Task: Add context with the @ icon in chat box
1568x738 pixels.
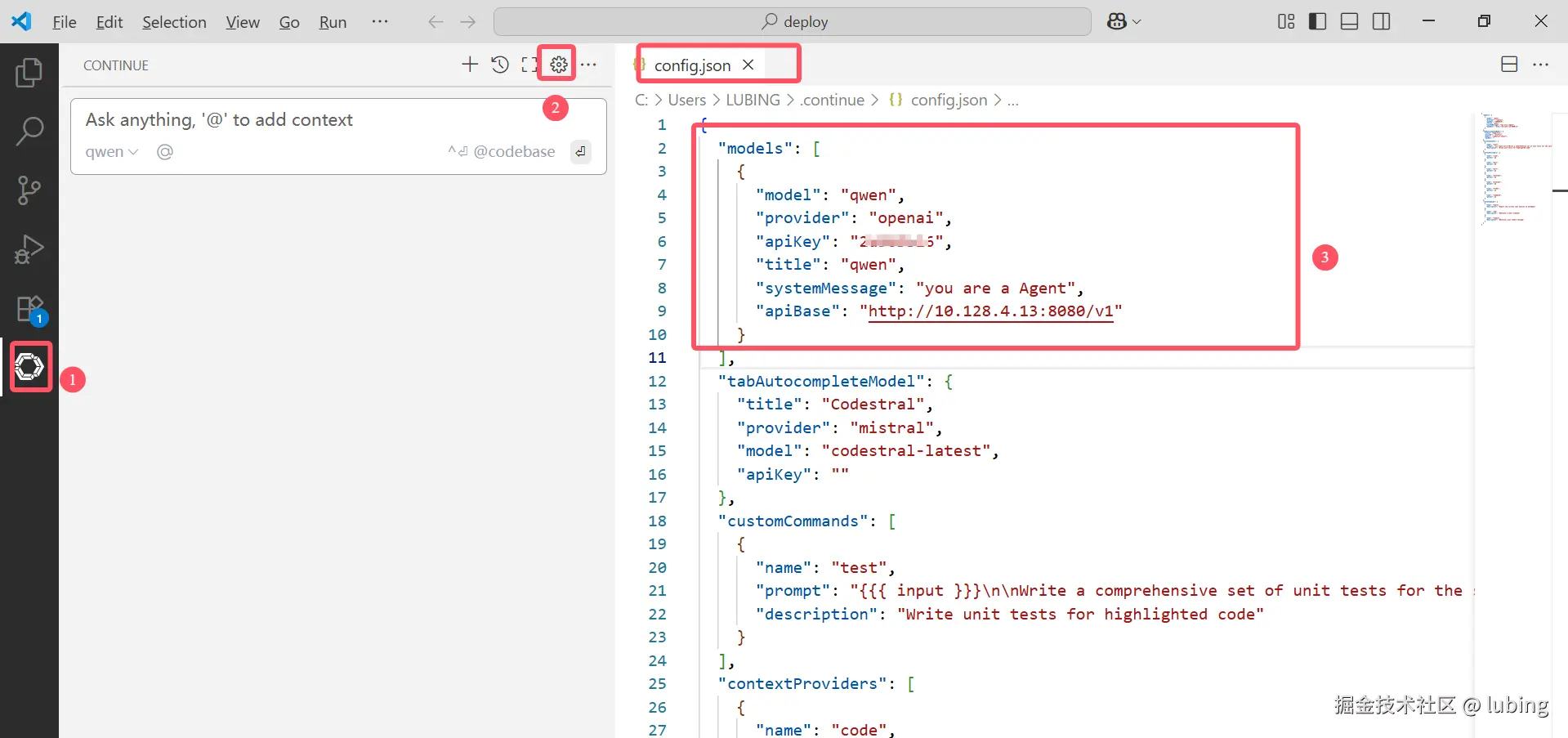Action: (x=165, y=152)
